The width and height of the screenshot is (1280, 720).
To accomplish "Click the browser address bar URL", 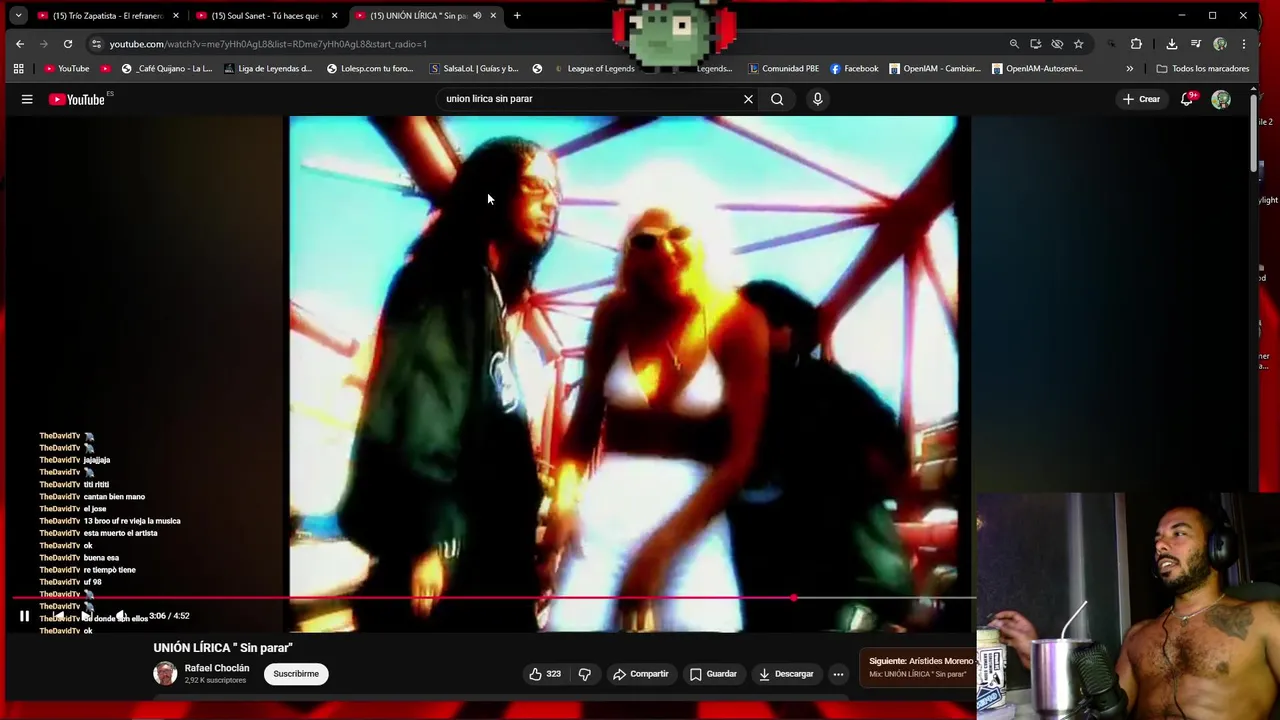I will pyautogui.click(x=268, y=44).
